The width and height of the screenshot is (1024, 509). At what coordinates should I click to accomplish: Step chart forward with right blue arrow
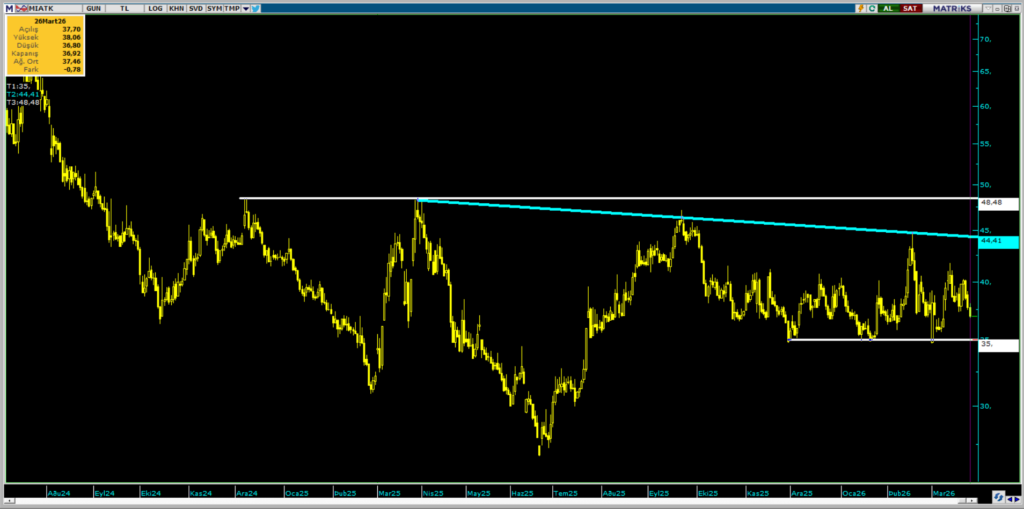tap(1016, 498)
